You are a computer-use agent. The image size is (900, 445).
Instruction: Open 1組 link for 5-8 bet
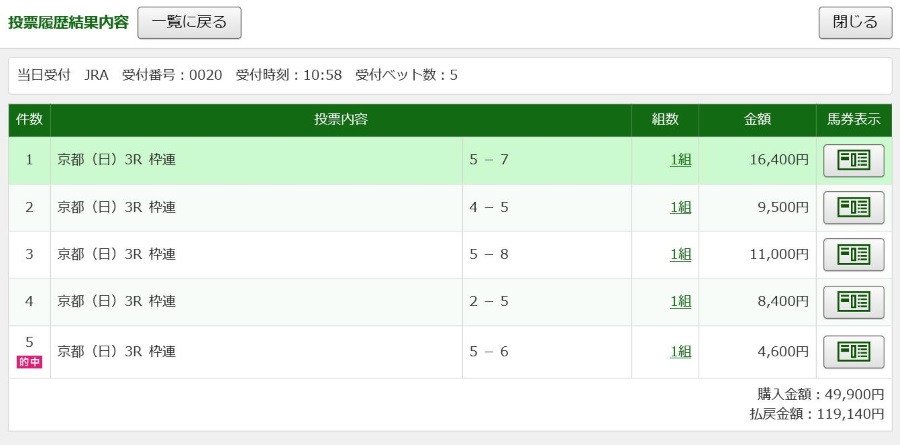pyautogui.click(x=680, y=254)
